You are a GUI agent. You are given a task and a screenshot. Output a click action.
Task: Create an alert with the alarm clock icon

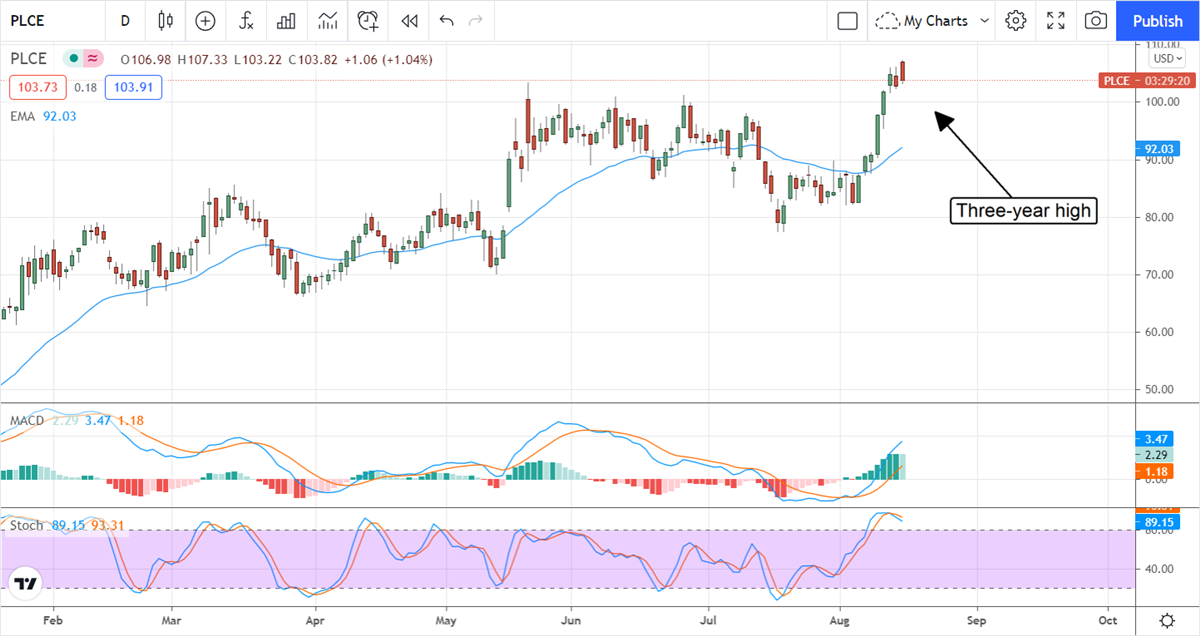tap(368, 20)
